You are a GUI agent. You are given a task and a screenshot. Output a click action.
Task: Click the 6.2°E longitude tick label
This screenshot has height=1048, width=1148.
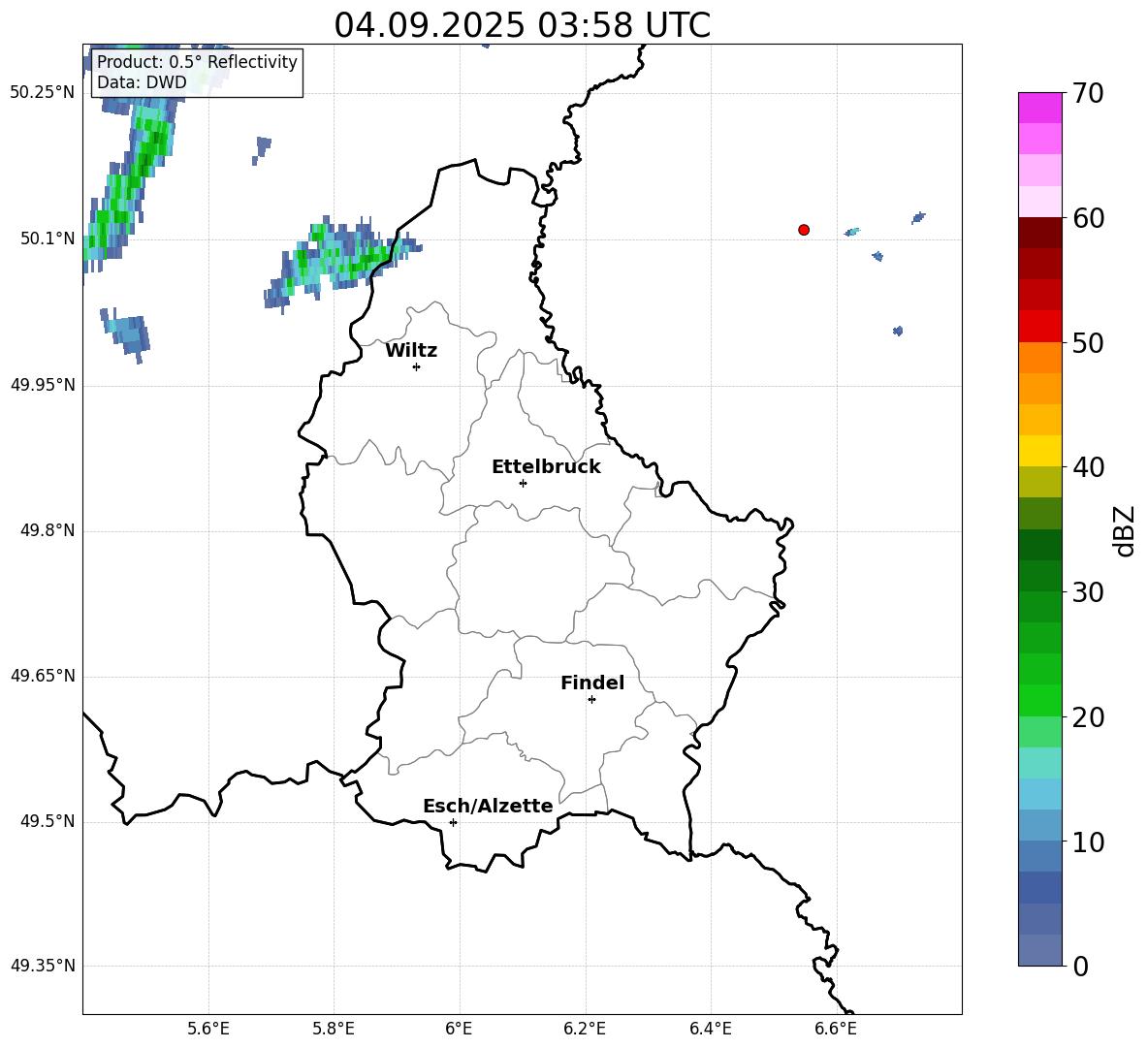click(585, 1029)
